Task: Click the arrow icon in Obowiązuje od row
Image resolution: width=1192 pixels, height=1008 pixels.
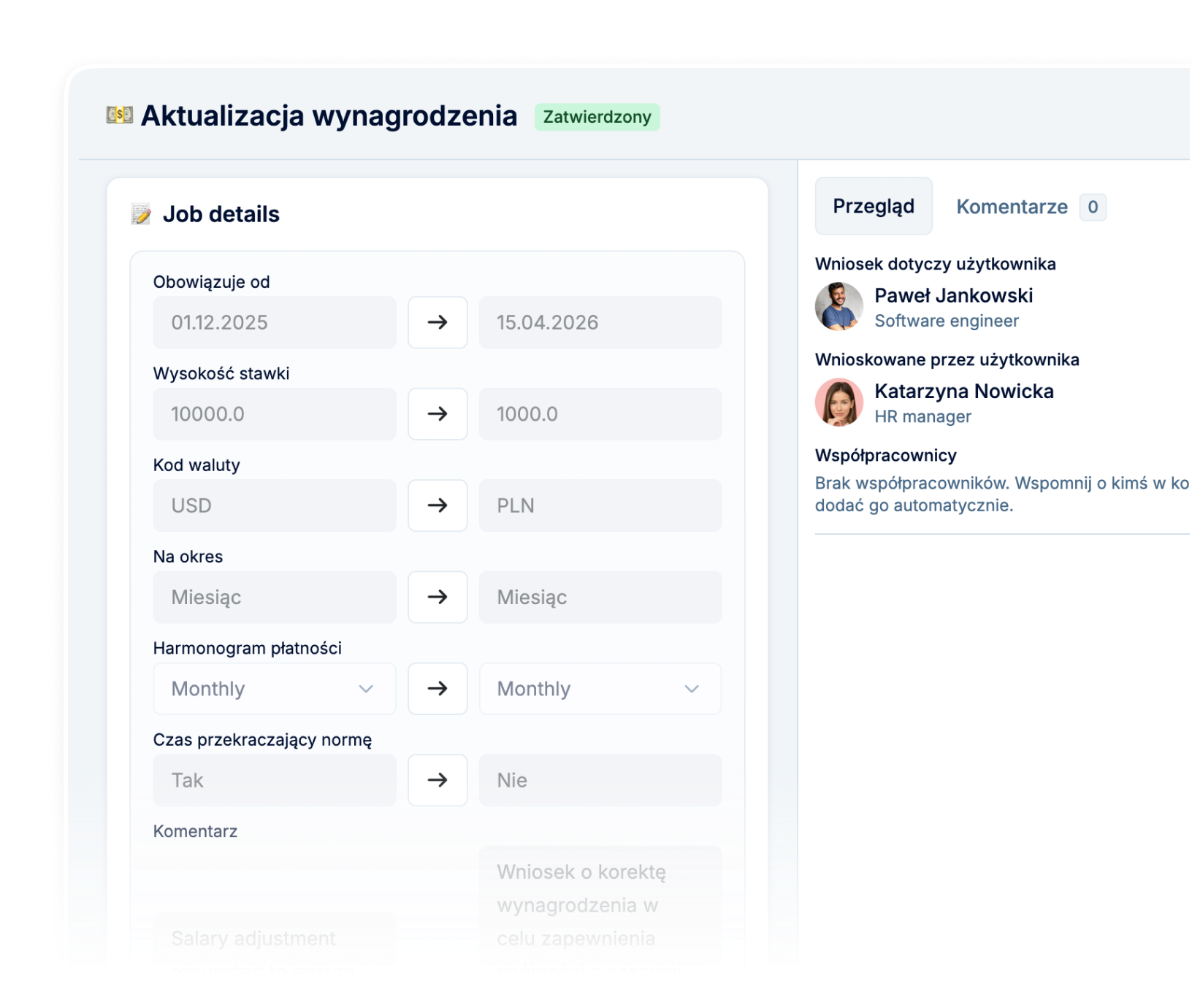Action: [x=438, y=322]
